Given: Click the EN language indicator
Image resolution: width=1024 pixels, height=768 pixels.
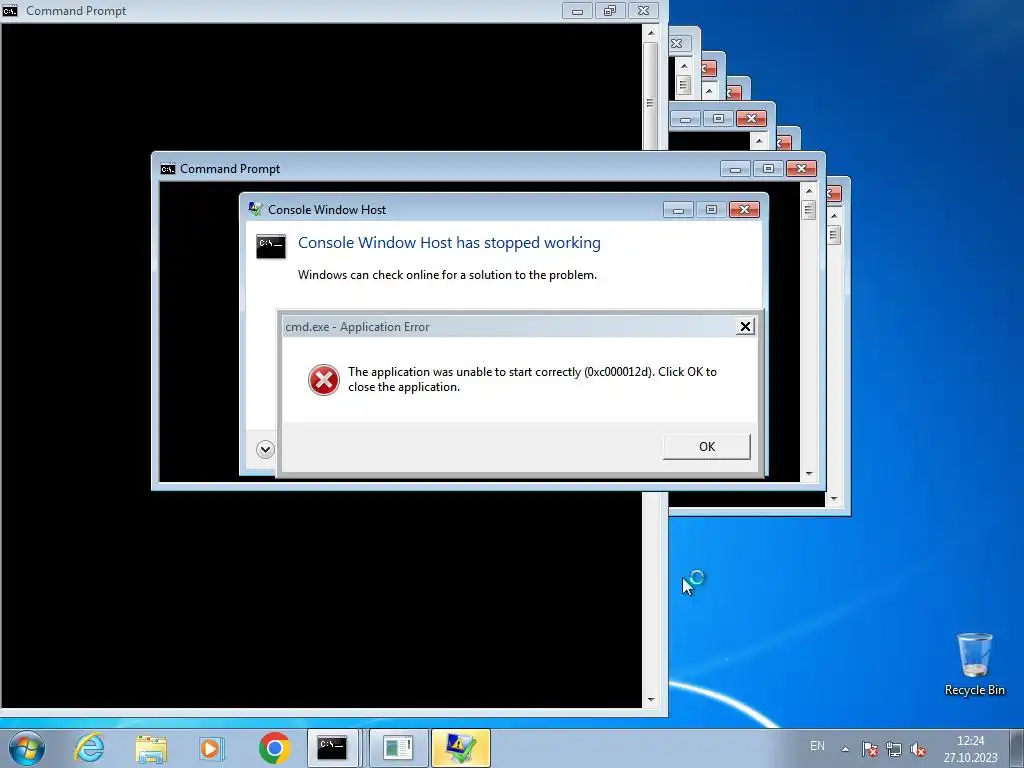Looking at the screenshot, I should 817,746.
